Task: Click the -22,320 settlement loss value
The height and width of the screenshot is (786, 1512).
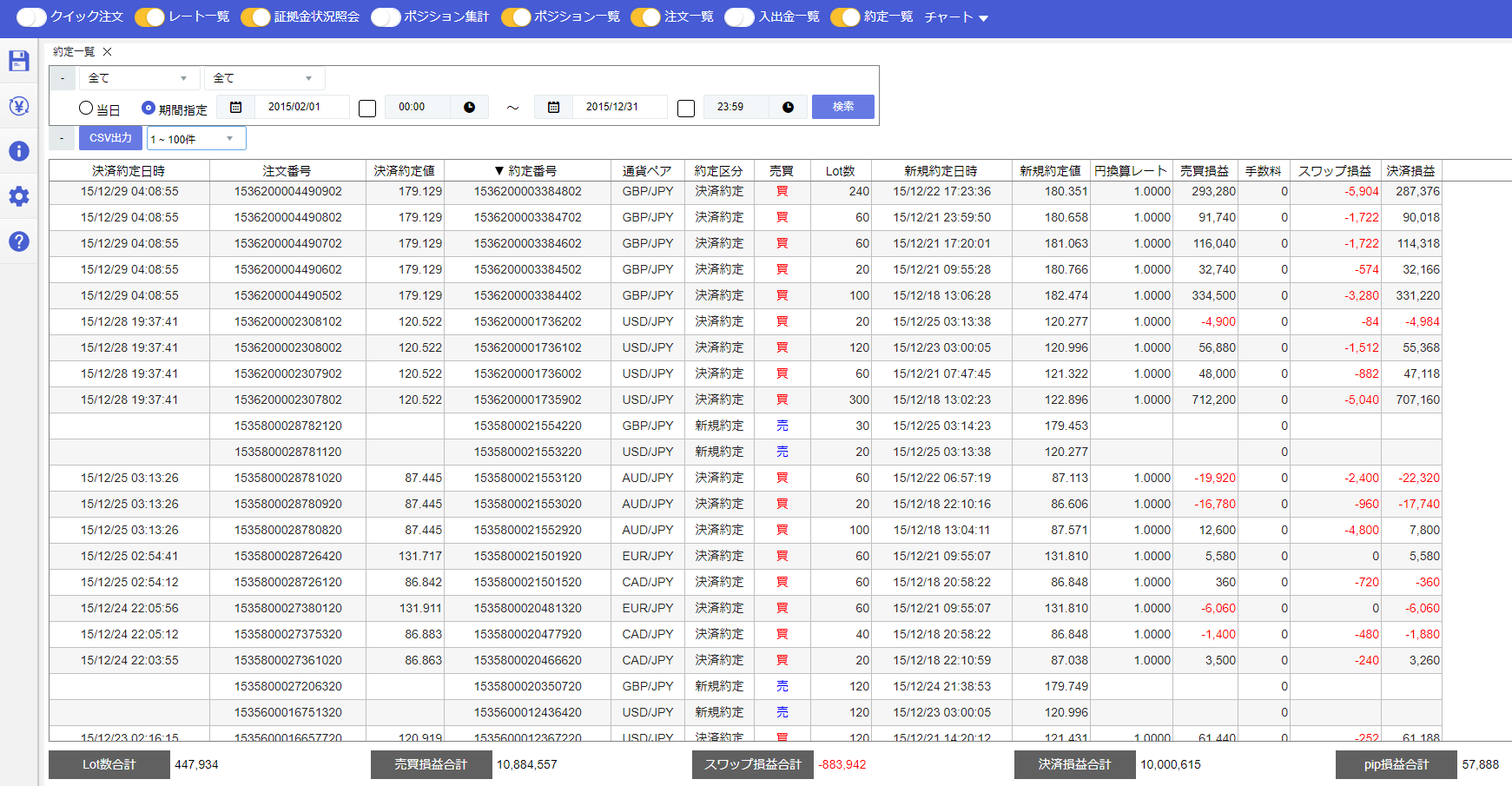Action: tap(1419, 478)
